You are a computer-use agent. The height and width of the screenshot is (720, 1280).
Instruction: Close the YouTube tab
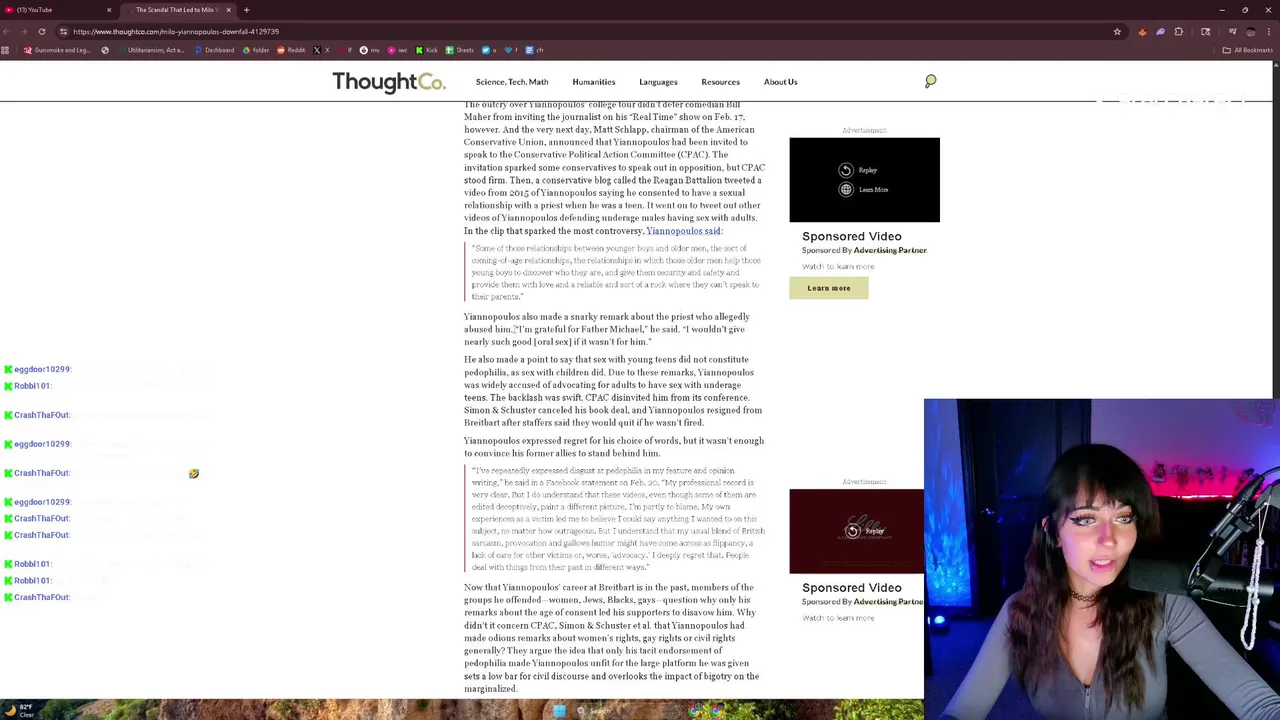tap(109, 10)
